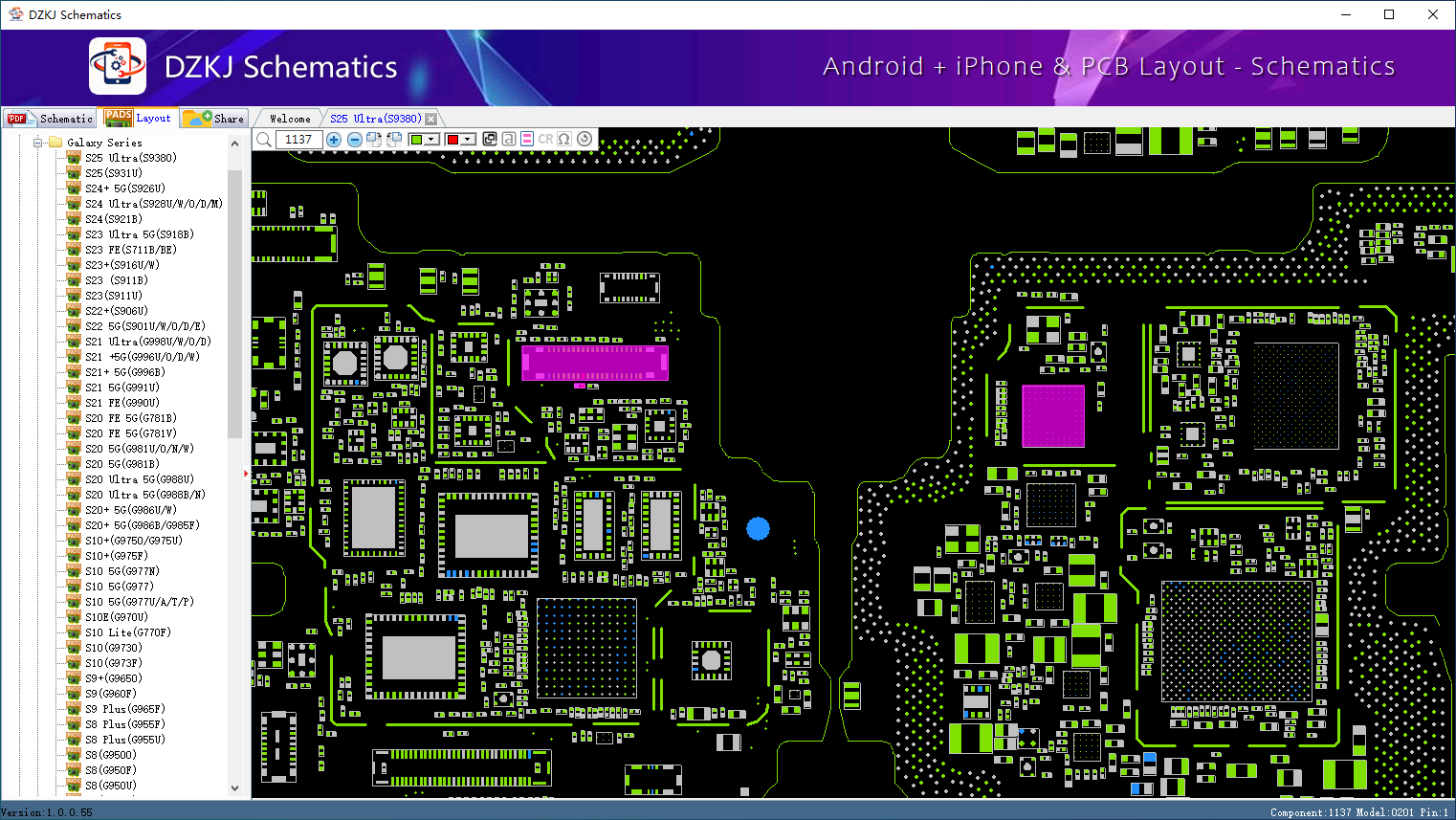Click the app icon in the title bar
Viewport: 1456px width, 820px height.
(15, 14)
